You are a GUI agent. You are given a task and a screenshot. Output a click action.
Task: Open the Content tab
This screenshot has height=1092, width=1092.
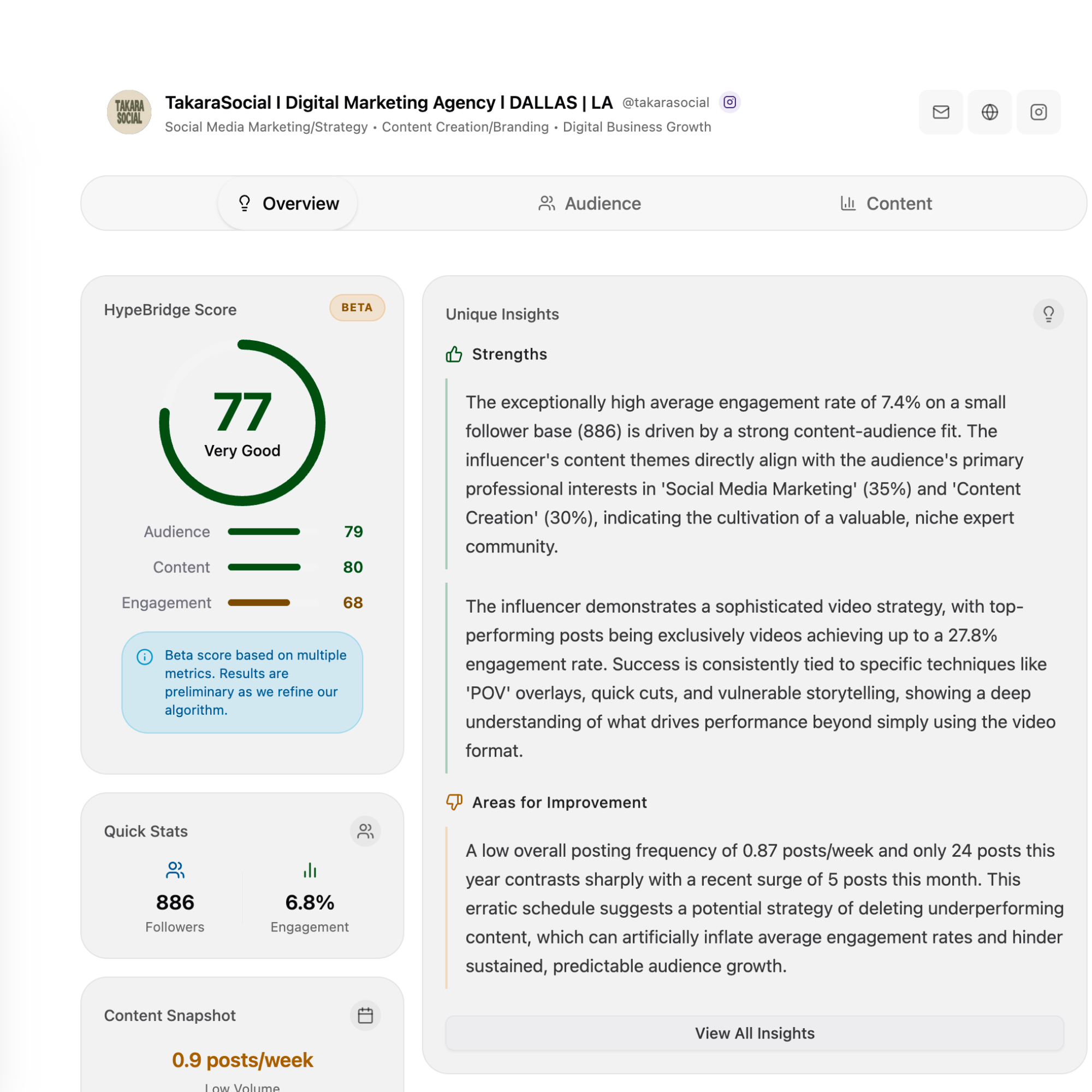click(x=887, y=204)
